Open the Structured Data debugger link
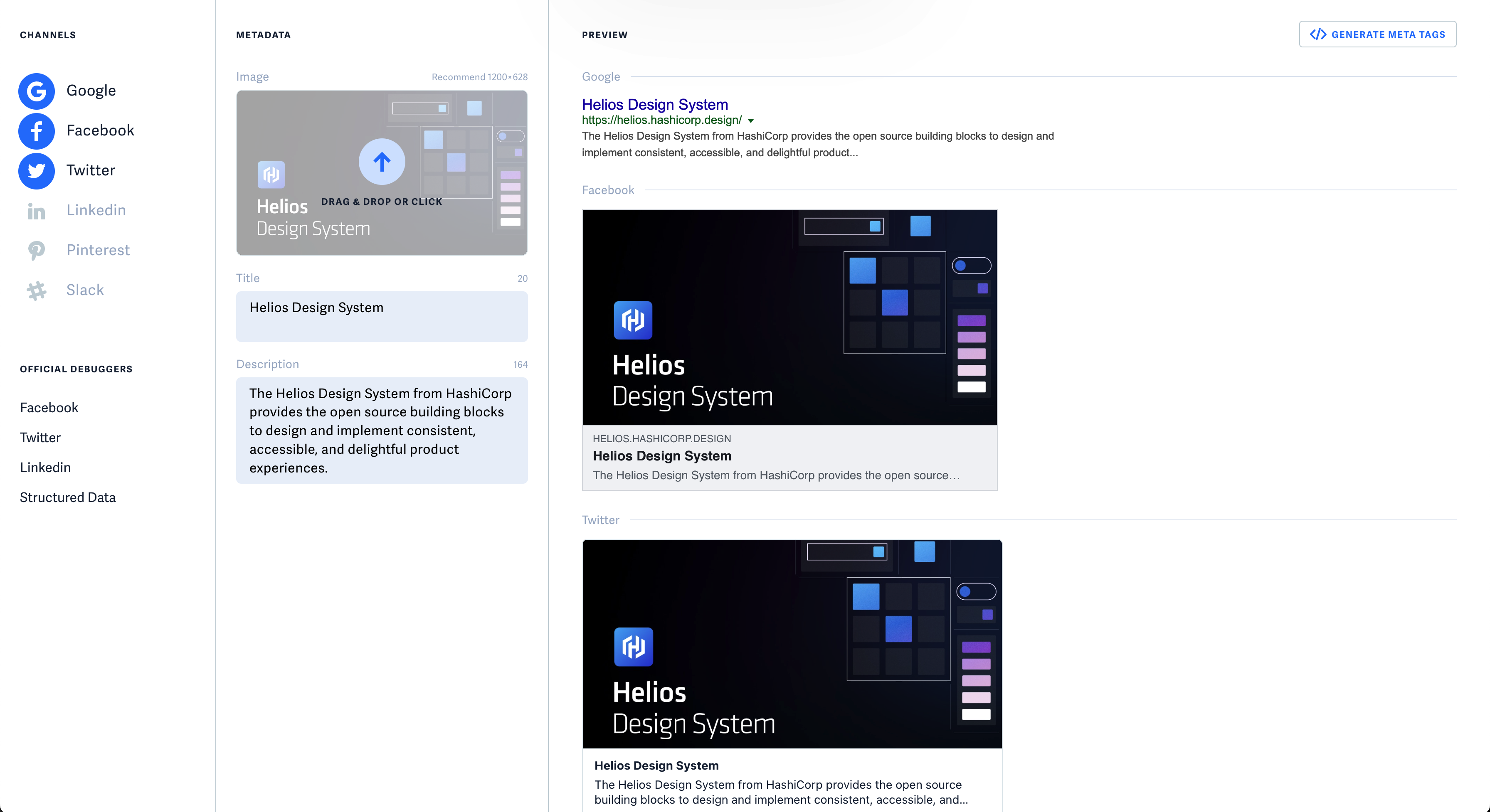Image resolution: width=1490 pixels, height=812 pixels. pos(68,497)
